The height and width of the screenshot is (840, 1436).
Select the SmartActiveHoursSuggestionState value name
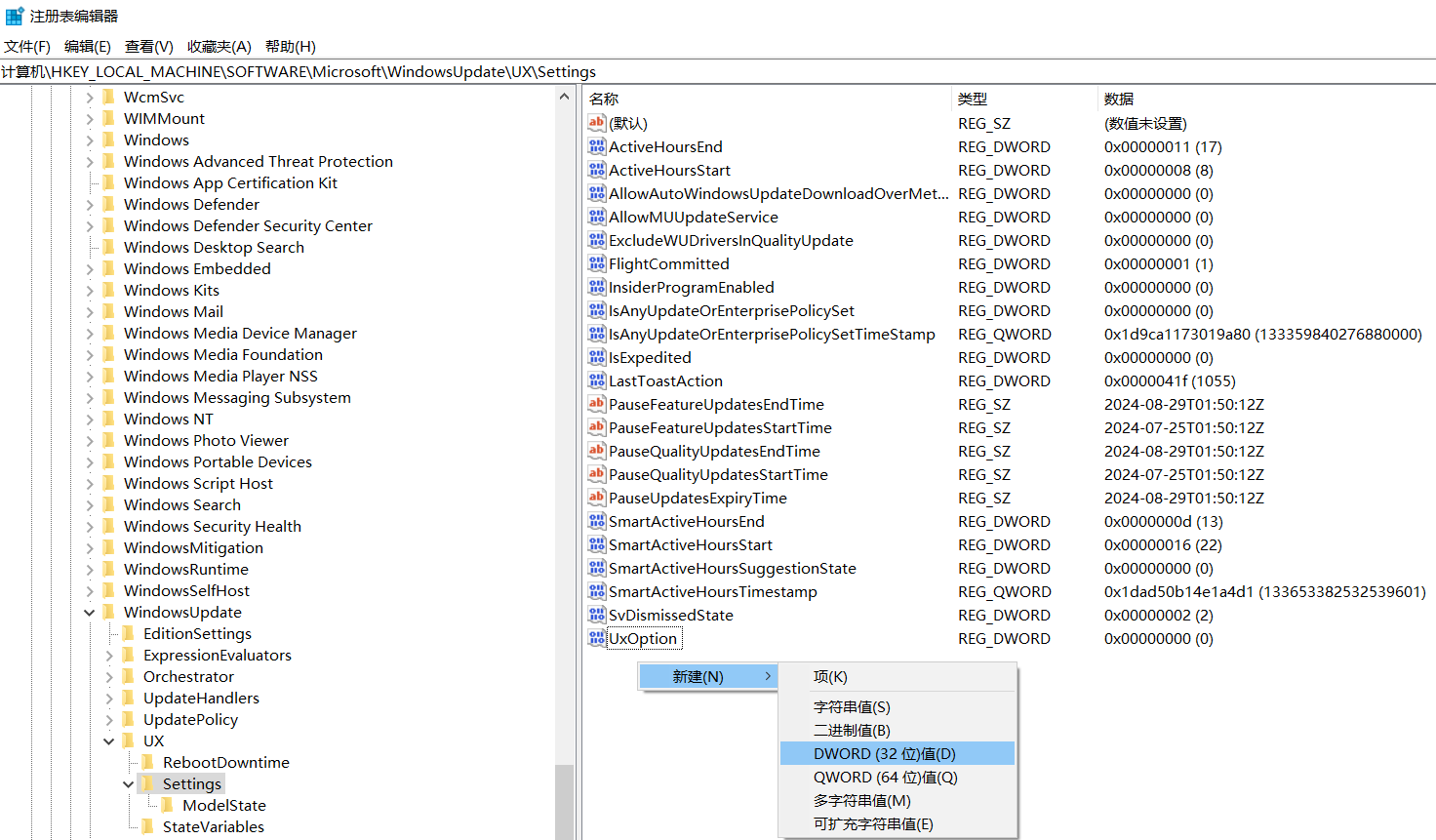pyautogui.click(x=733, y=568)
